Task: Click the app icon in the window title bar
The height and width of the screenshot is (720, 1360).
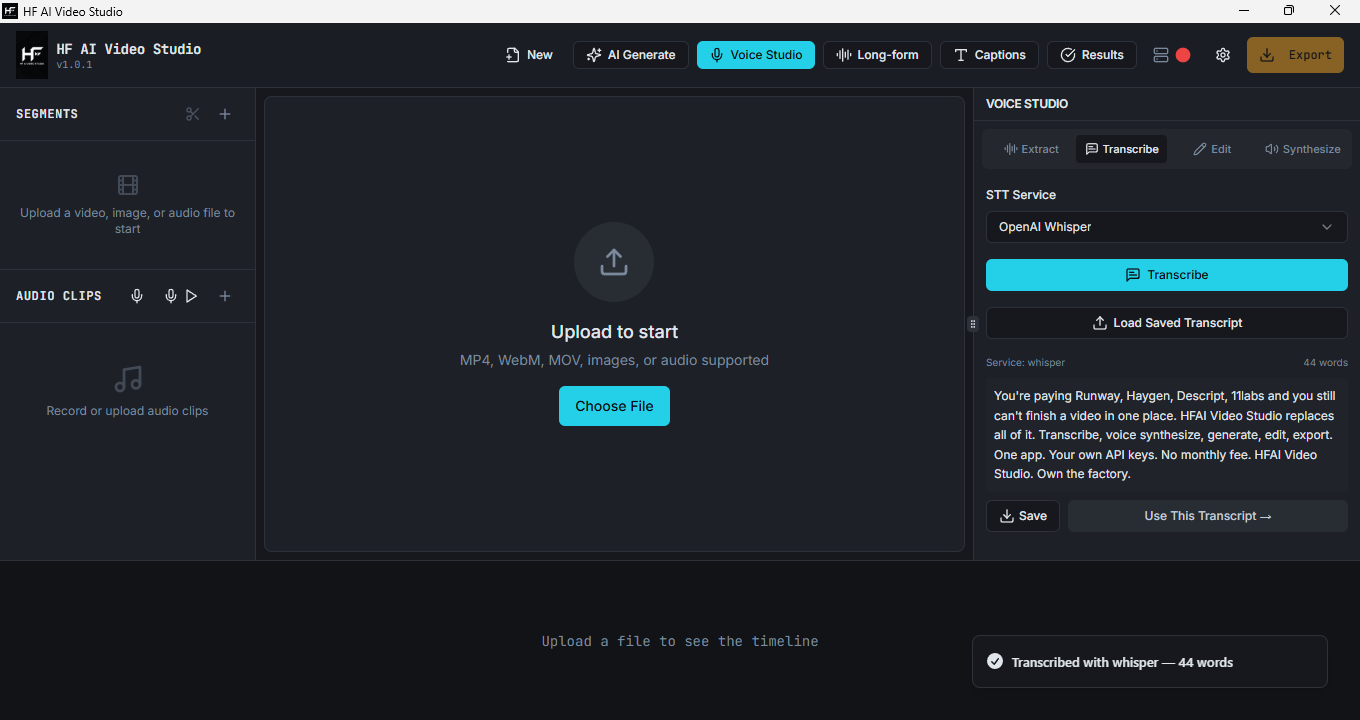Action: click(x=10, y=11)
